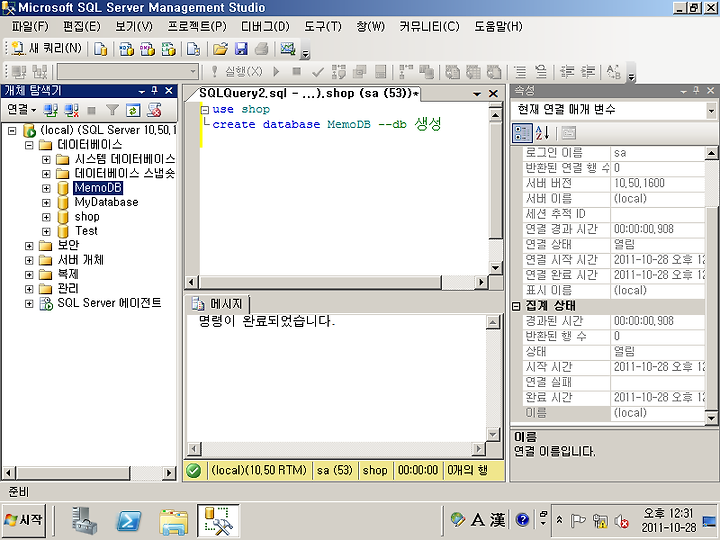Select the 관리 folder
720x540 pixels.
coord(68,288)
